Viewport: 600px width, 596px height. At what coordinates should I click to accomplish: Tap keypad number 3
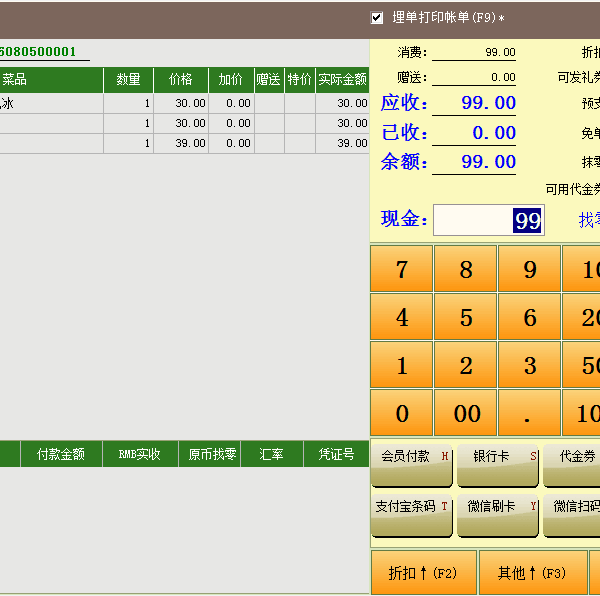[x=530, y=365]
